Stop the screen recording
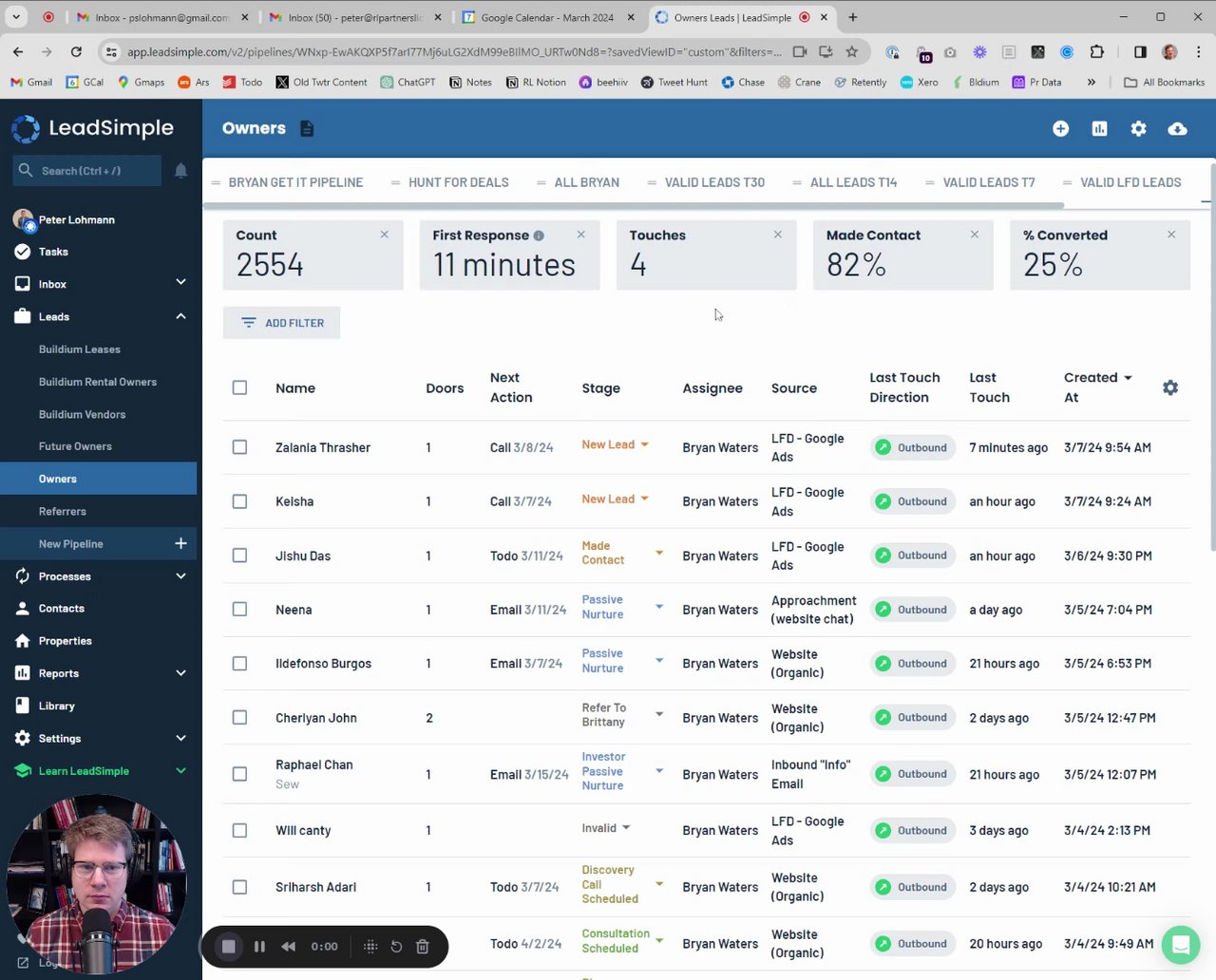This screenshot has height=980, width=1216. [228, 946]
